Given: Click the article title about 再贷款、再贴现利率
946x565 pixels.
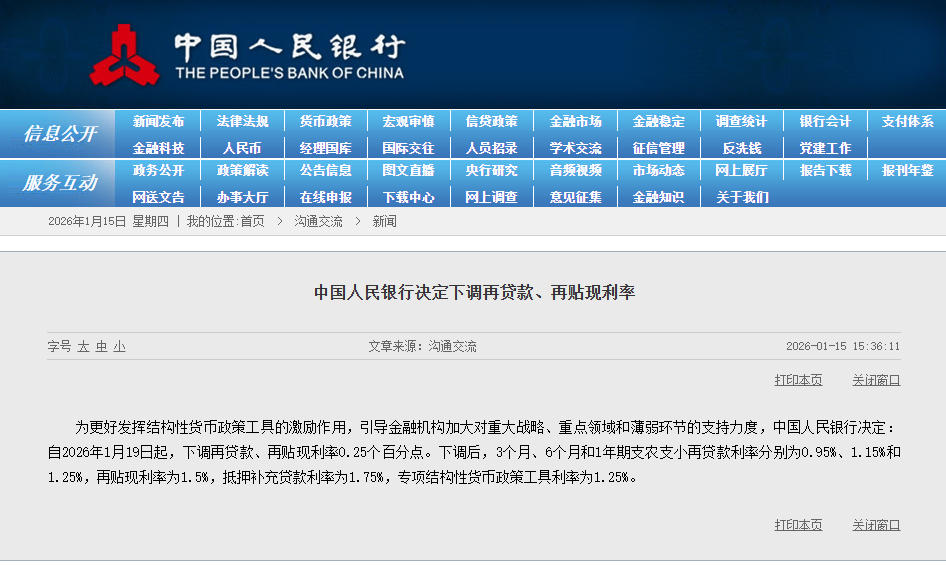Looking at the screenshot, I should [474, 292].
